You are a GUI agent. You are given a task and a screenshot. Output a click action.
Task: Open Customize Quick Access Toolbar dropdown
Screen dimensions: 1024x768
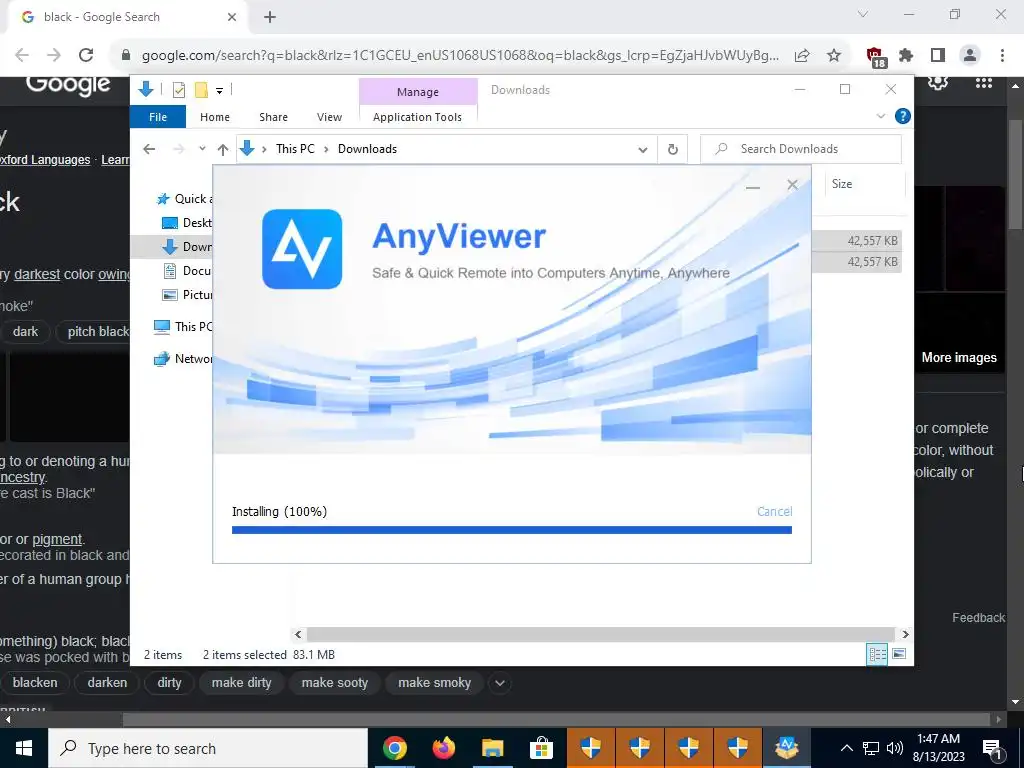219,91
